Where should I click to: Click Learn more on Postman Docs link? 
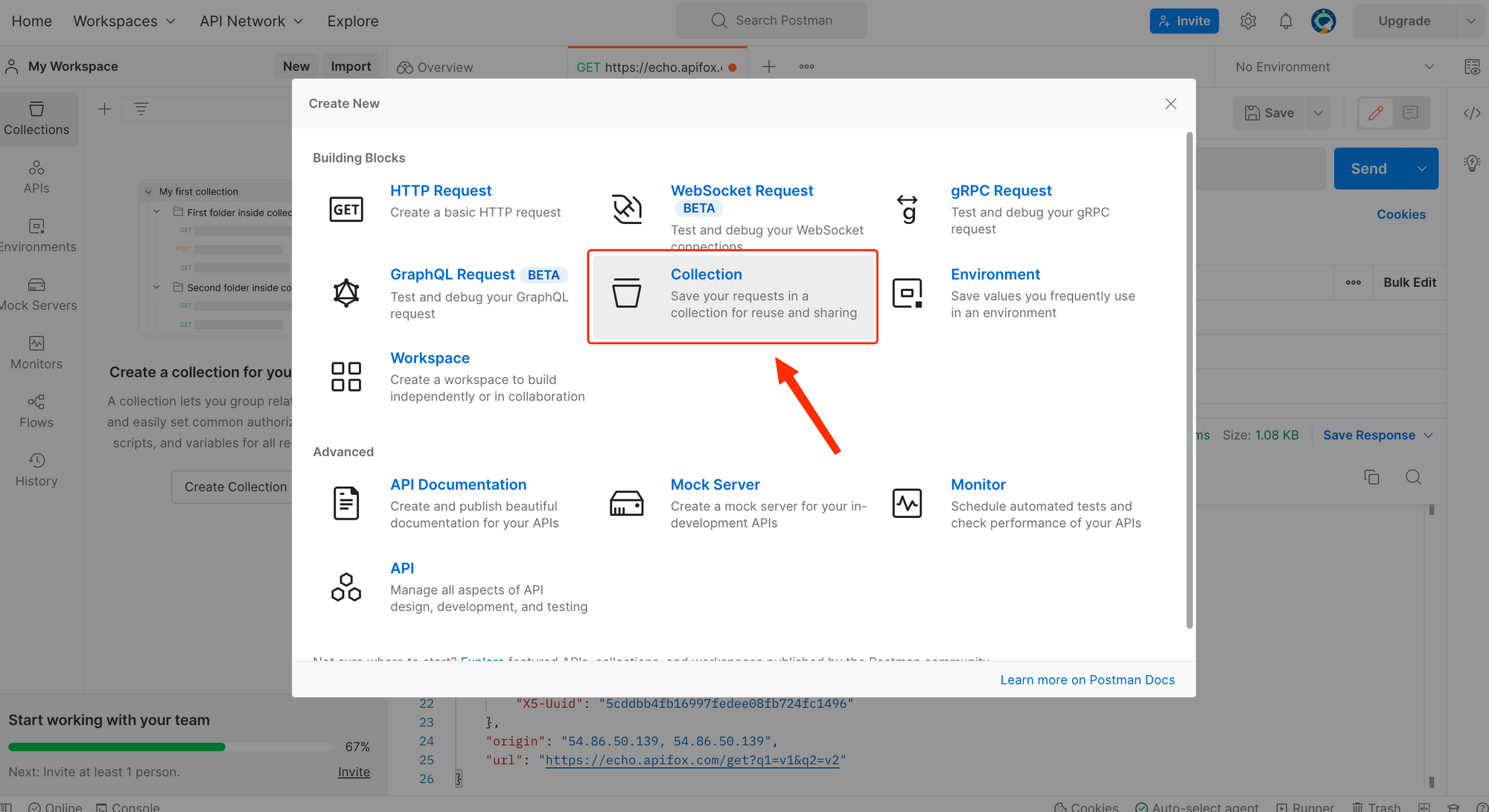point(1088,678)
